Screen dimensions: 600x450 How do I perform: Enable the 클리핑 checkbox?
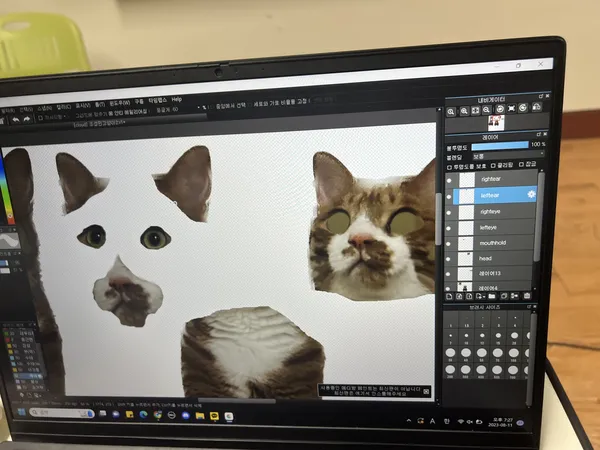(x=493, y=166)
